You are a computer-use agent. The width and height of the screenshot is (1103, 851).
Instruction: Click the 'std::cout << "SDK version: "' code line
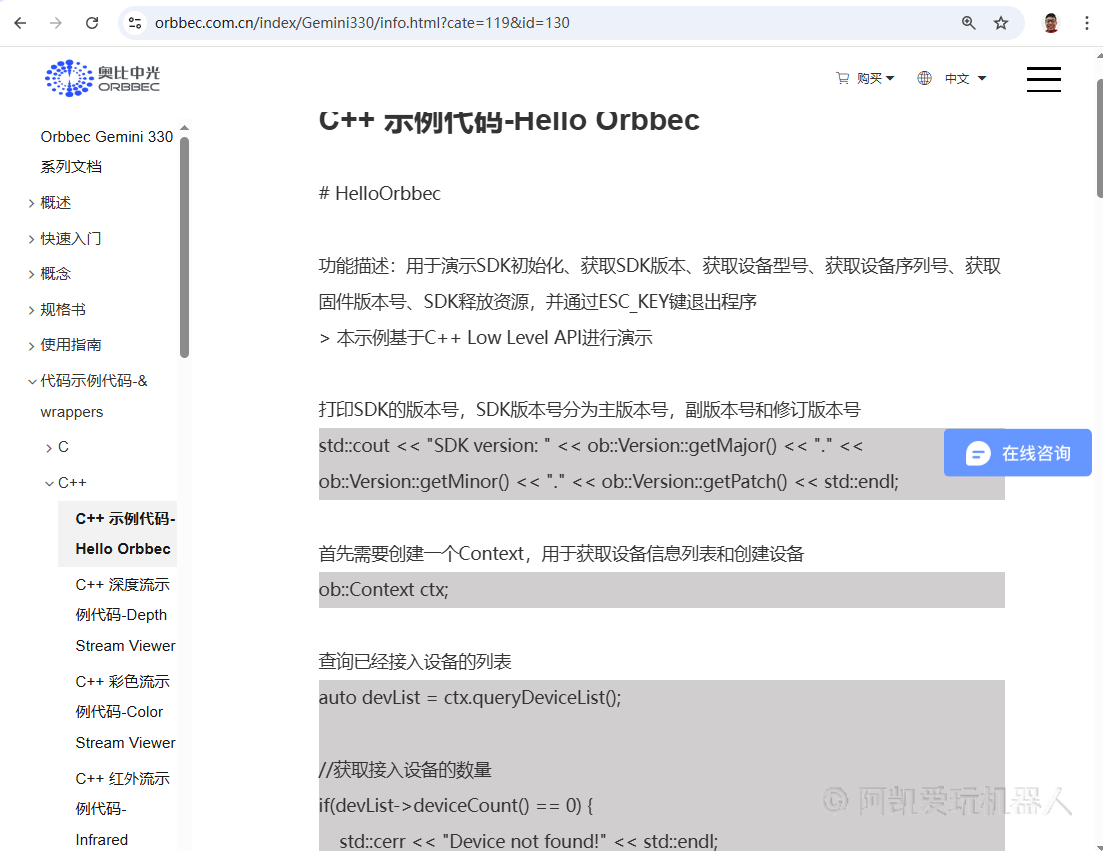click(591, 446)
